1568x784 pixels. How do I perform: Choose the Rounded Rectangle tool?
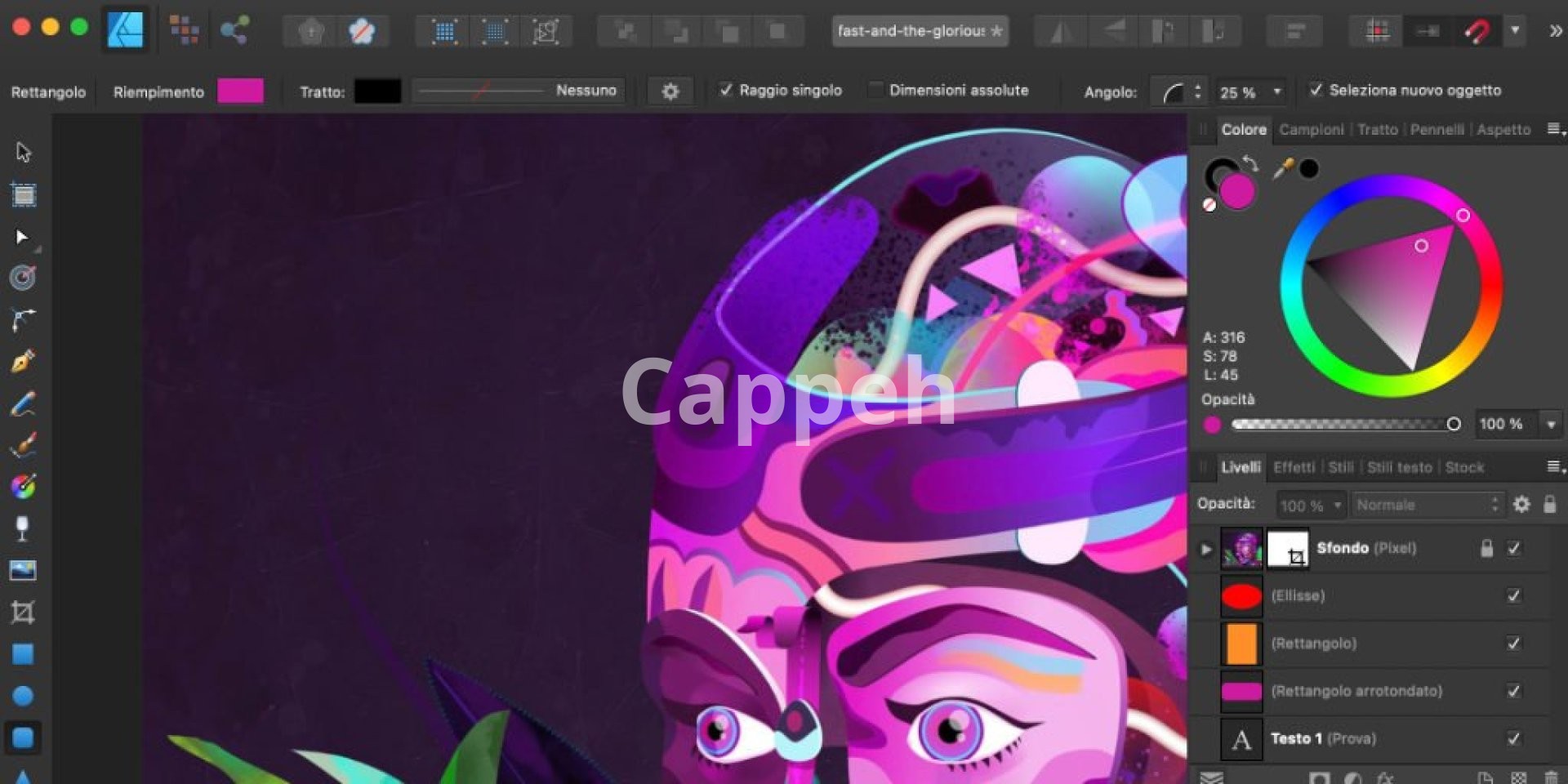(23, 737)
